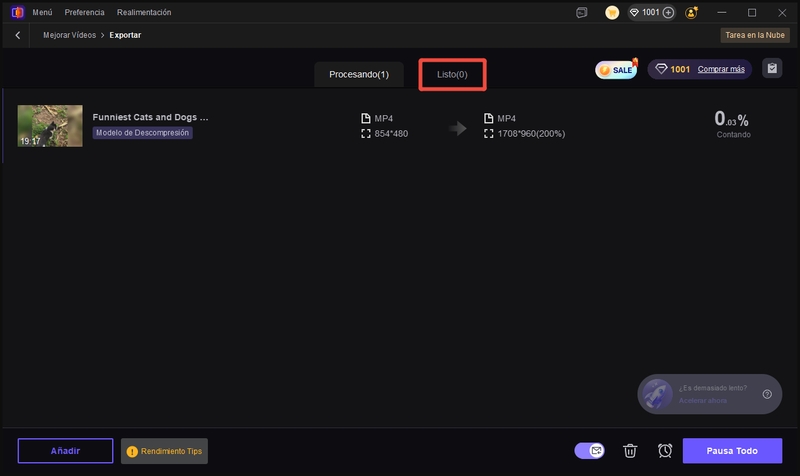This screenshot has width=800, height=476.
Task: Click the Exportar breadcrumb label
Action: pos(125,35)
